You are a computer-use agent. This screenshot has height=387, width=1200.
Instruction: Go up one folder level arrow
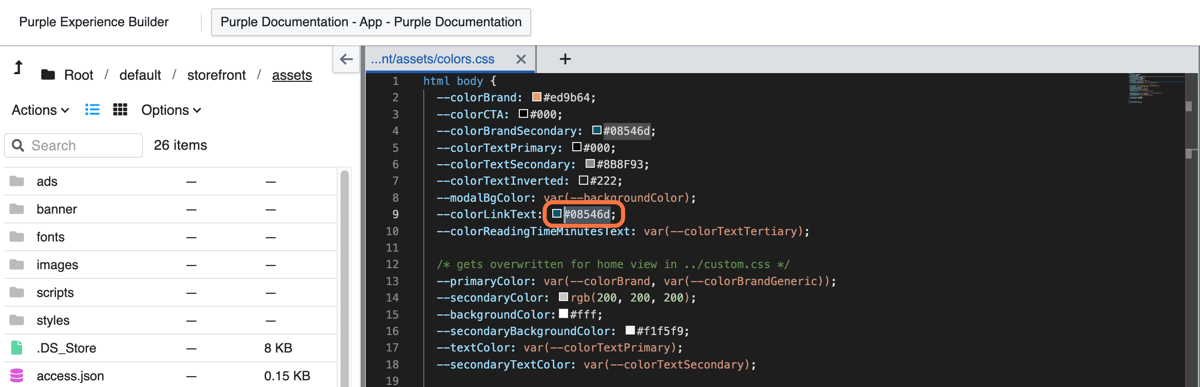click(x=18, y=69)
